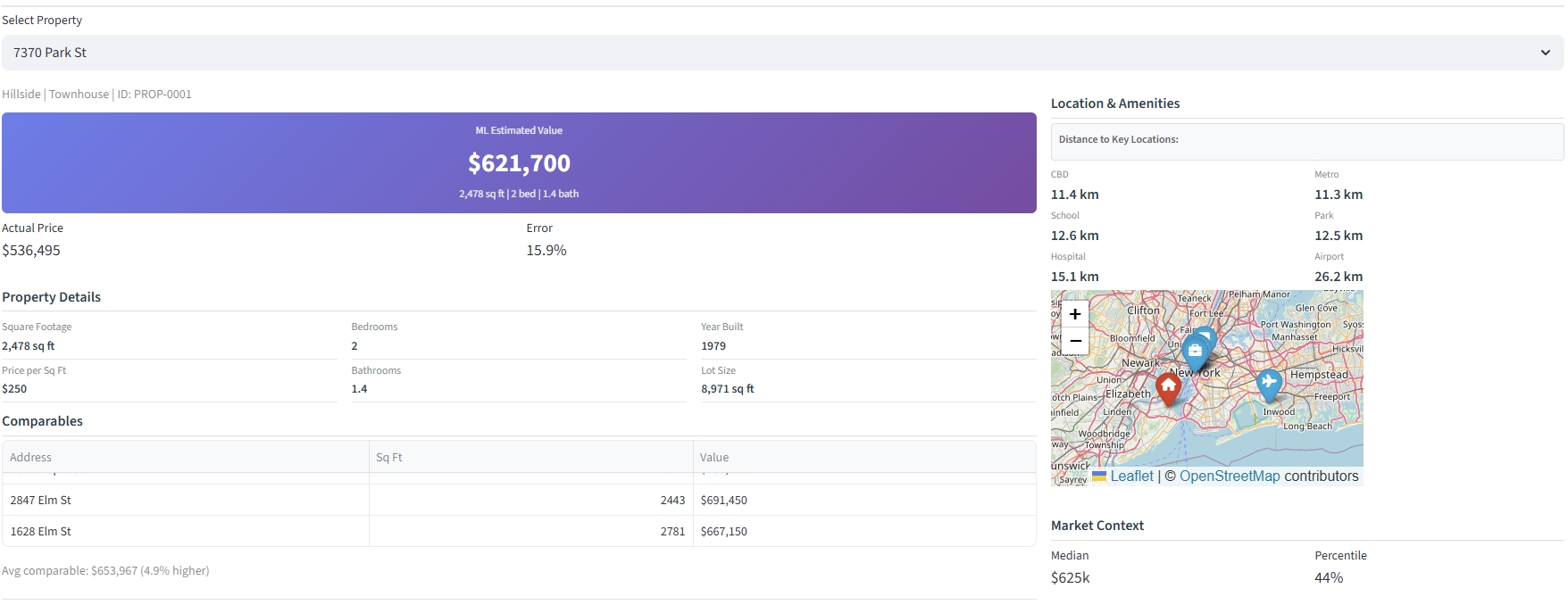Image resolution: width=1568 pixels, height=605 pixels.
Task: Select the 2847 Elm St comparable row
Action: click(41, 501)
